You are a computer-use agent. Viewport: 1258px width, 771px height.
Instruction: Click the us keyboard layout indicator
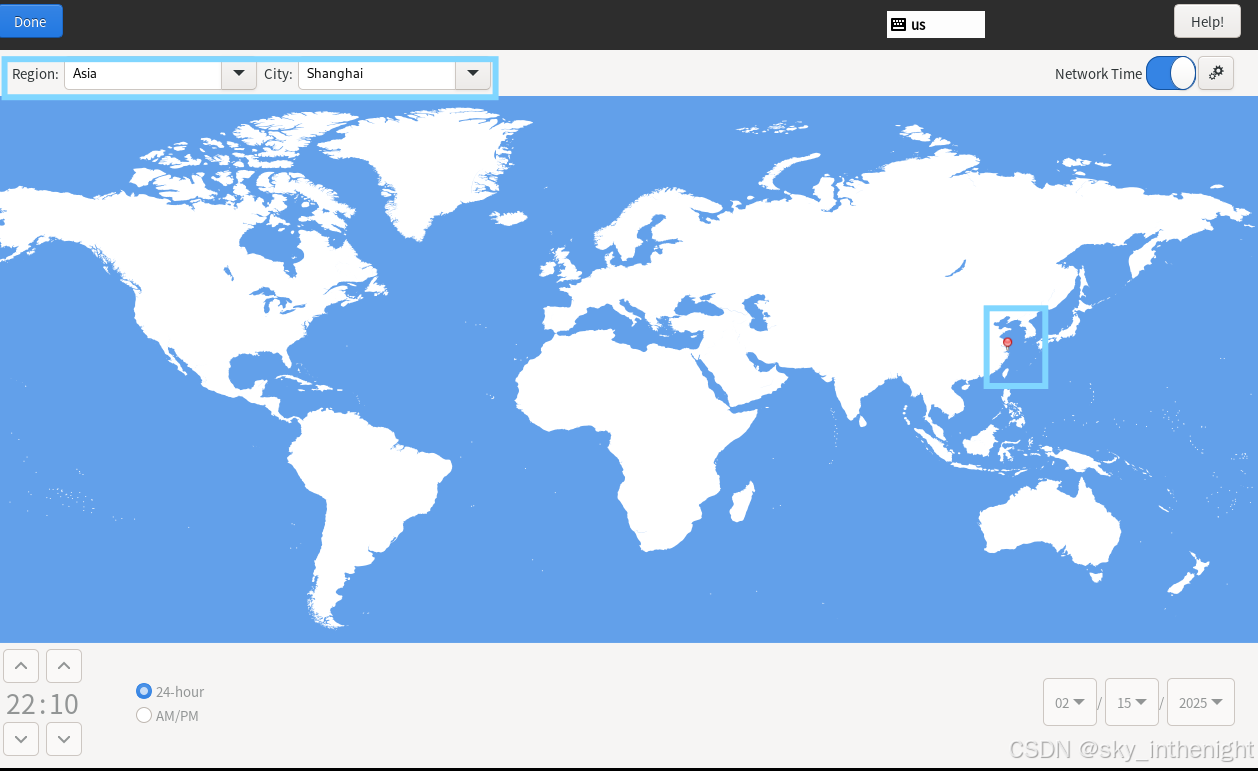click(x=935, y=24)
